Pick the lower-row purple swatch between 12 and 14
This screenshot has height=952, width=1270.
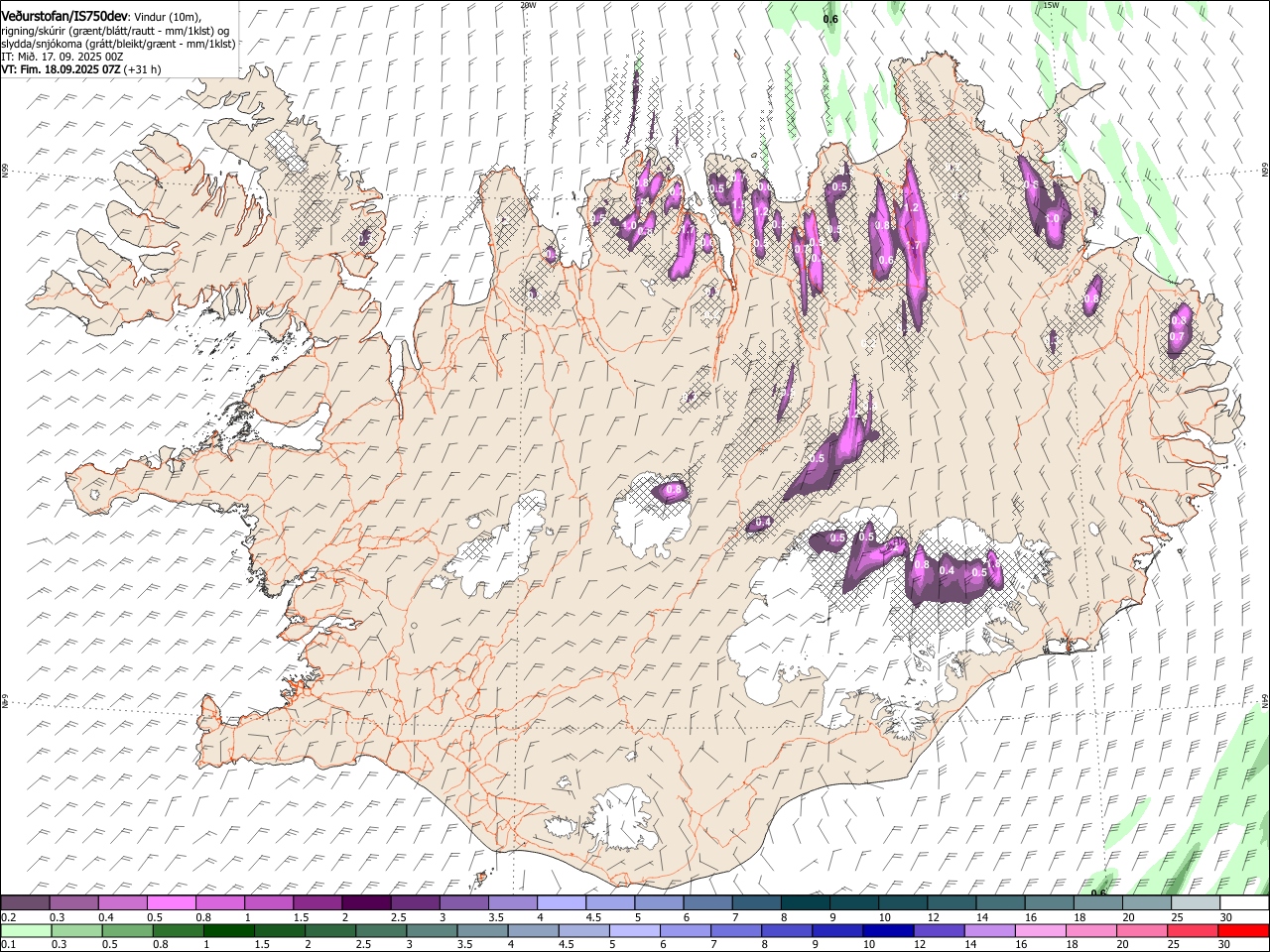click(939, 931)
